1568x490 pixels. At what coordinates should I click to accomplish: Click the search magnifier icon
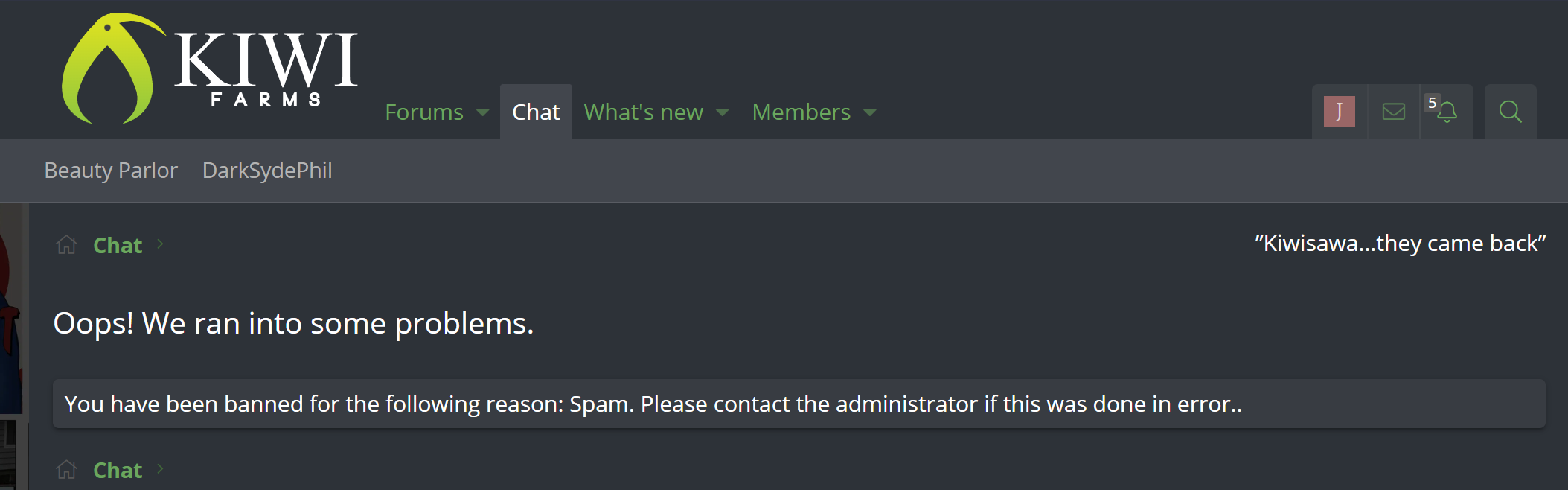tap(1510, 112)
